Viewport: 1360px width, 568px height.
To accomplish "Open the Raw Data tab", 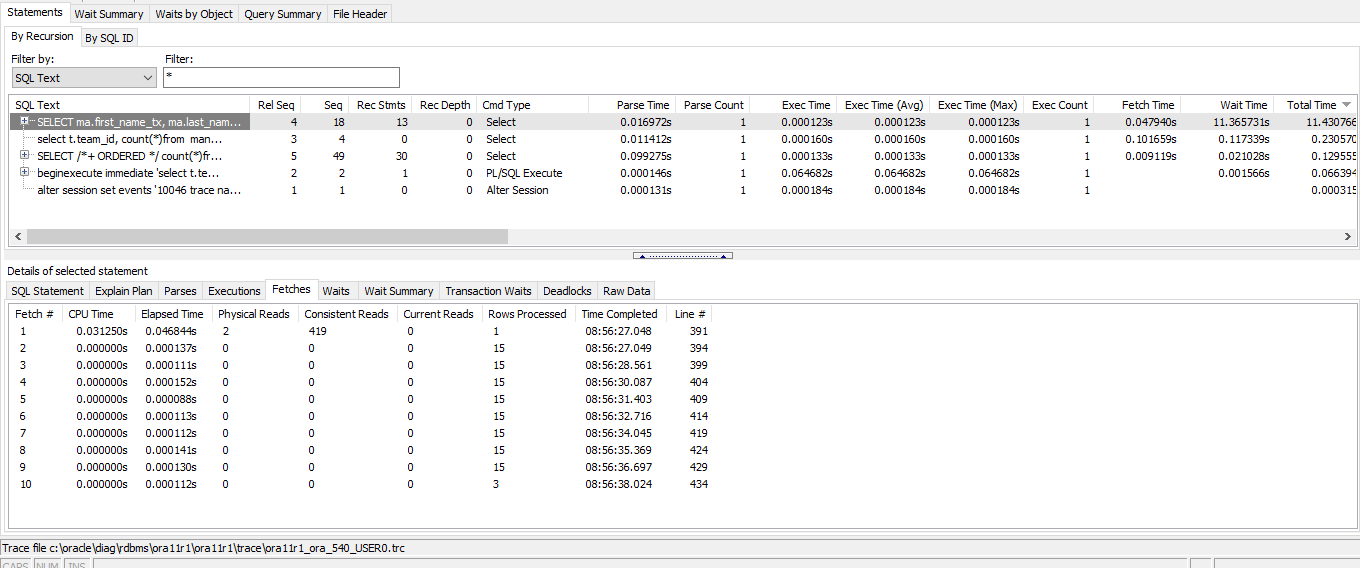I will coord(627,291).
